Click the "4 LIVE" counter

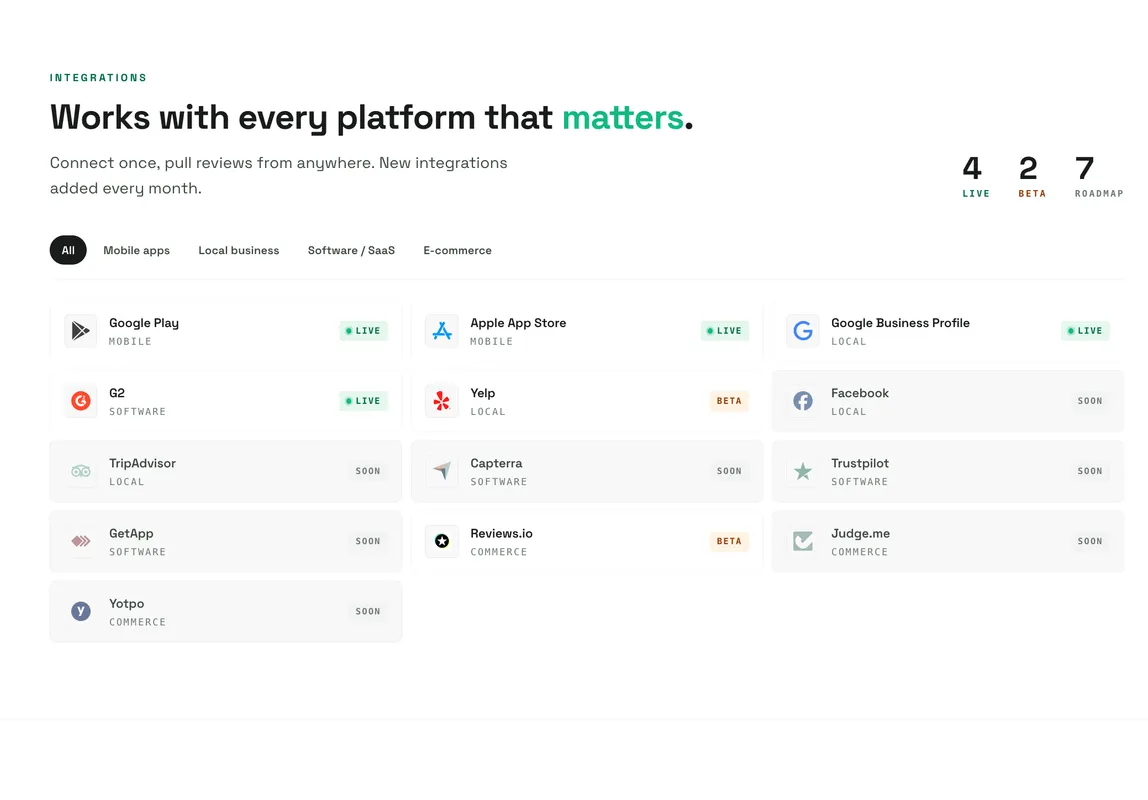[975, 176]
